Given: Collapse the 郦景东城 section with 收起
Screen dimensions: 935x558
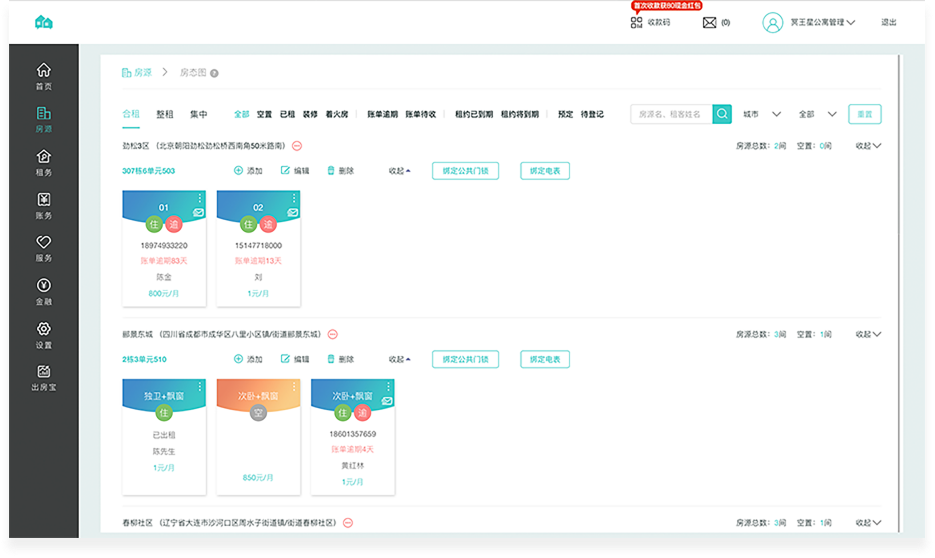Looking at the screenshot, I should click(868, 334).
